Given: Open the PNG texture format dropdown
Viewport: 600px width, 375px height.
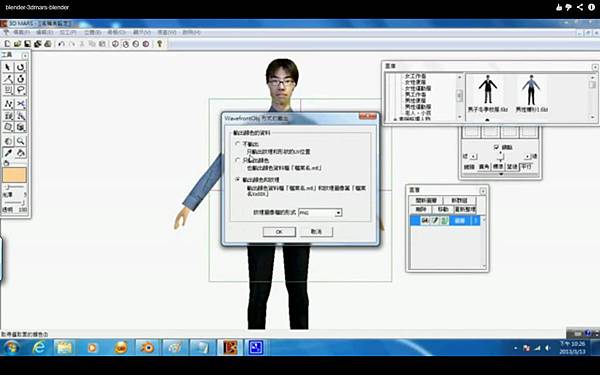Looking at the screenshot, I should coord(338,212).
